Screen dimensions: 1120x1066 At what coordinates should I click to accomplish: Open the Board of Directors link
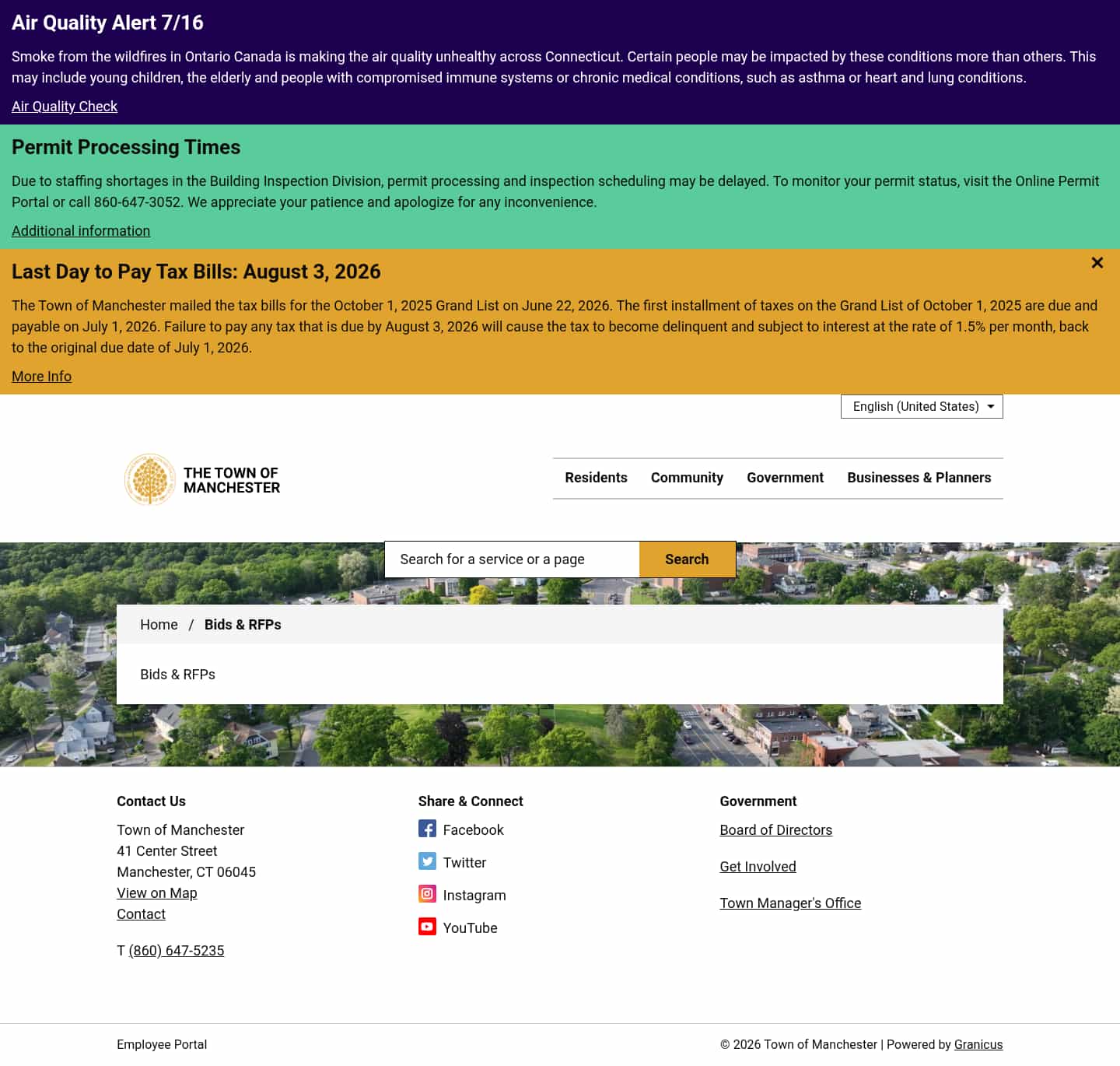coord(775,830)
